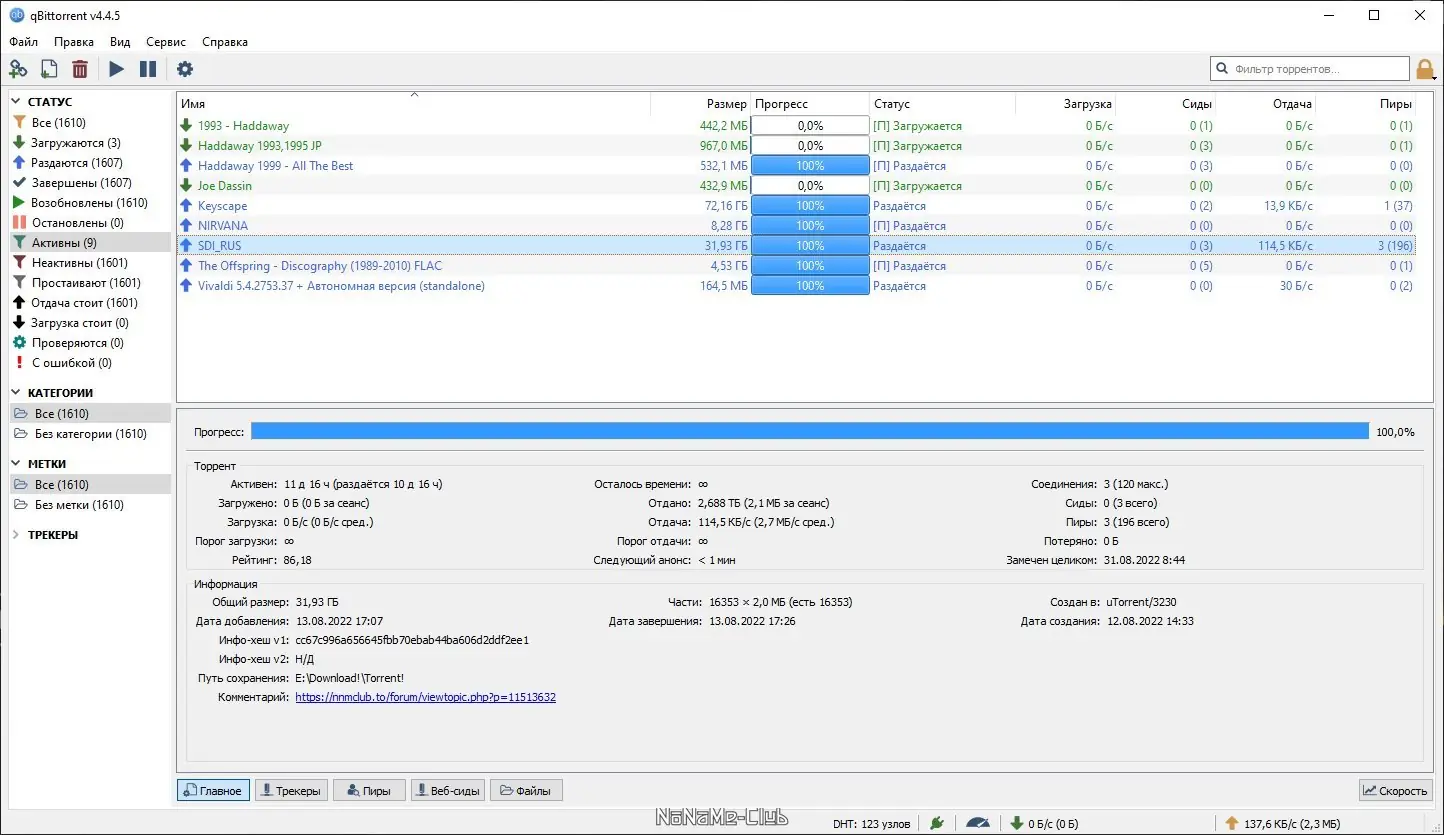Sort torrents by the Отдача column header
The image size is (1444, 835).
point(1265,104)
